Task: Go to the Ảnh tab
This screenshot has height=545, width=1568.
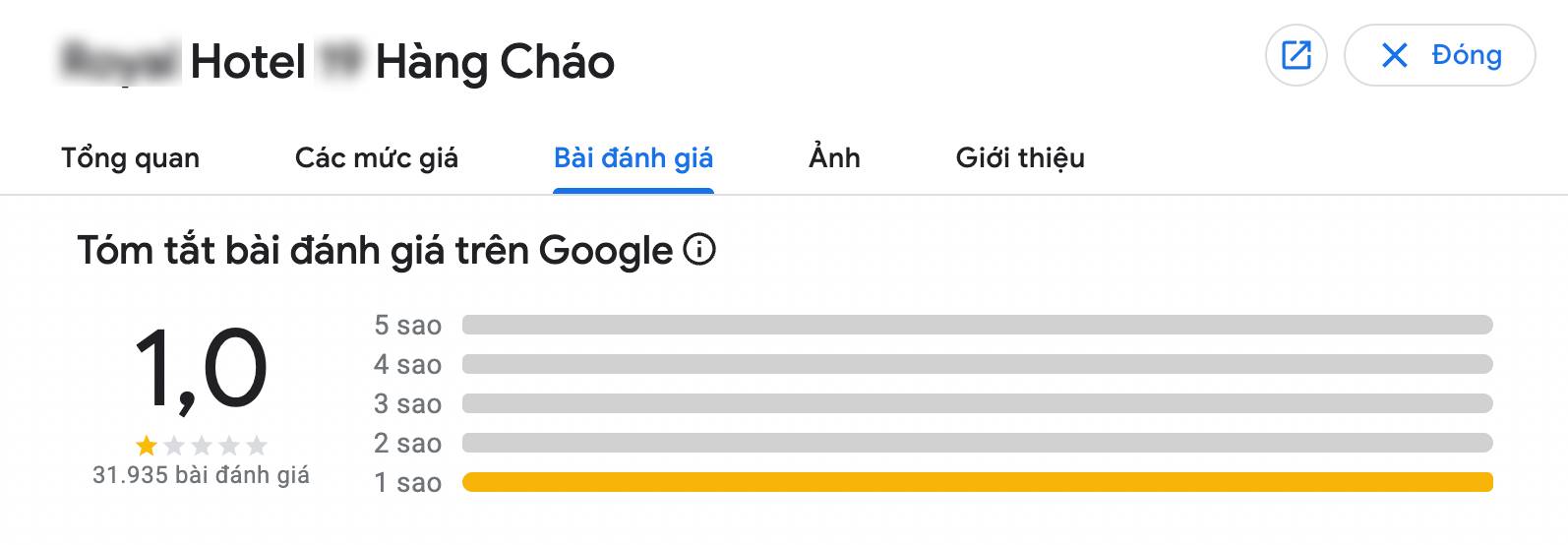Action: [834, 158]
